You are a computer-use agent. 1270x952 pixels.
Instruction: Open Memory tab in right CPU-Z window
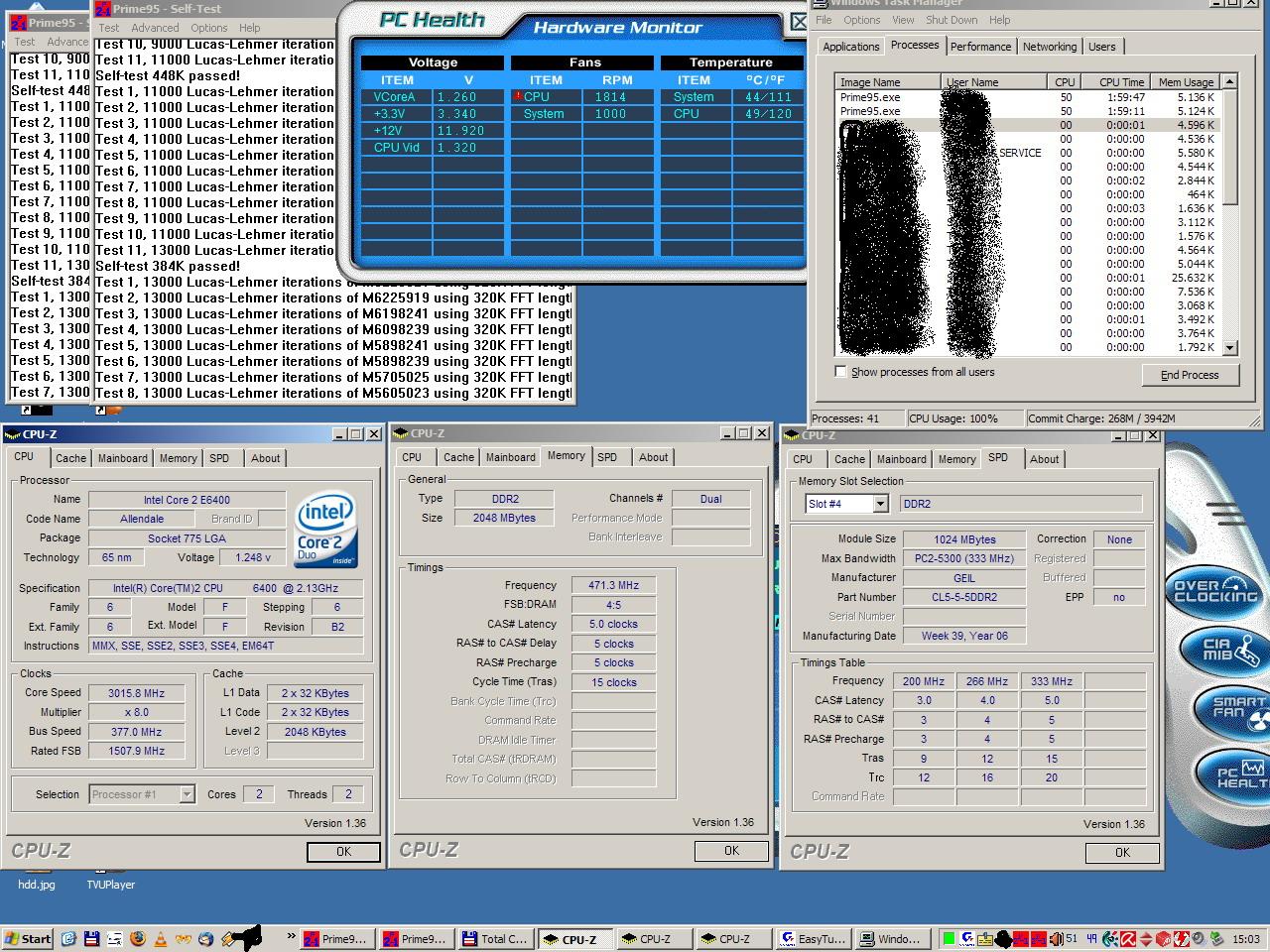coord(956,459)
